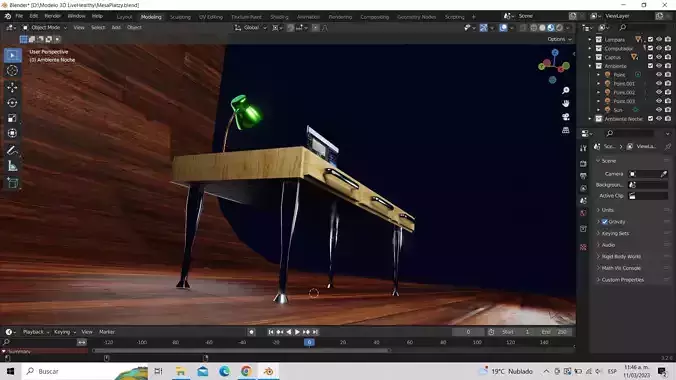This screenshot has height=380, width=676.
Task: Click the pan view hand icon
Action: [566, 104]
